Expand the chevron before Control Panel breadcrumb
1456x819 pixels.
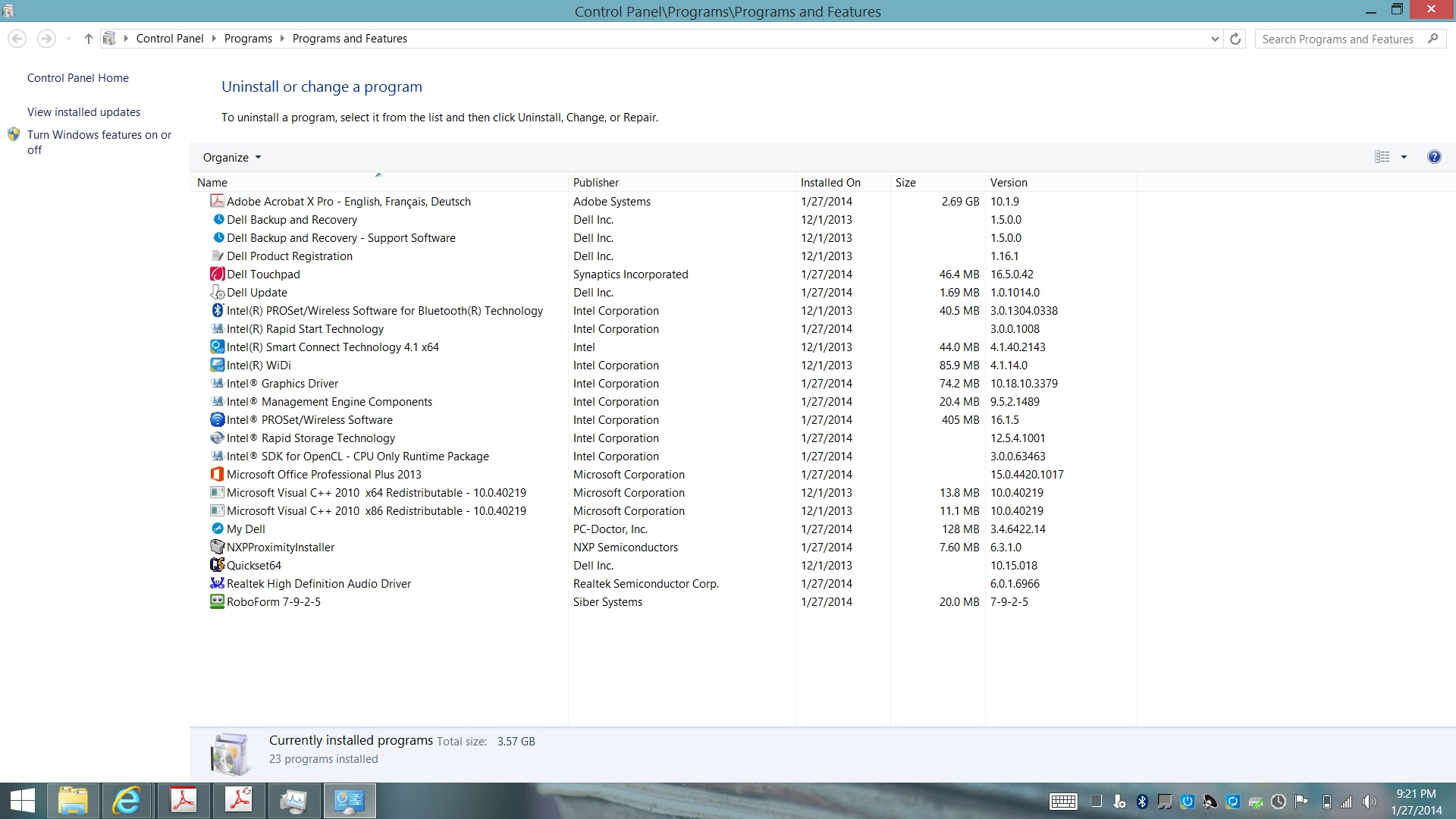point(126,39)
